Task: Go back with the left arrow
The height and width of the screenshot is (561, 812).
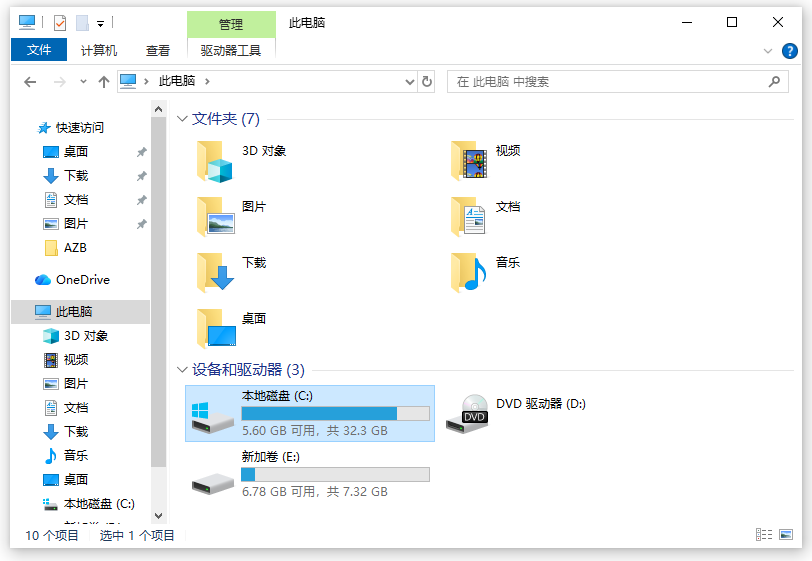Action: tap(30, 82)
